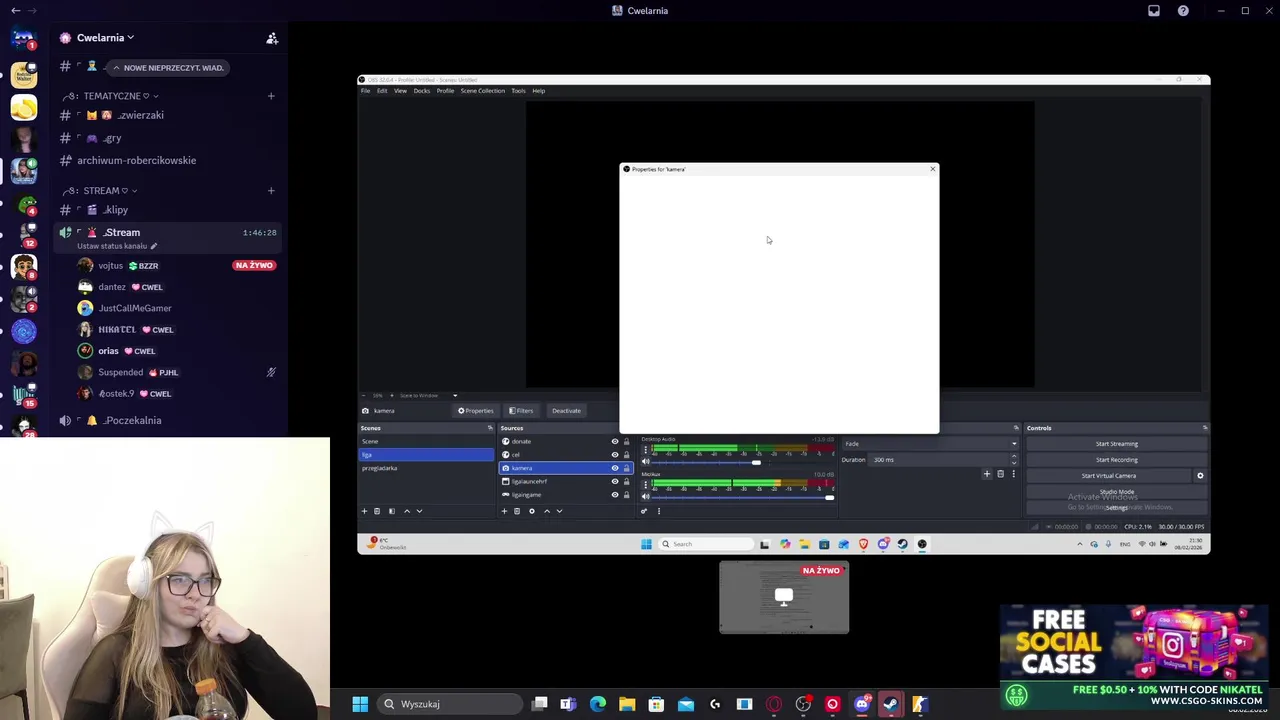Screen dimensions: 1280x720
Task: Open the Docks menu in OBS
Action: pyautogui.click(x=422, y=91)
